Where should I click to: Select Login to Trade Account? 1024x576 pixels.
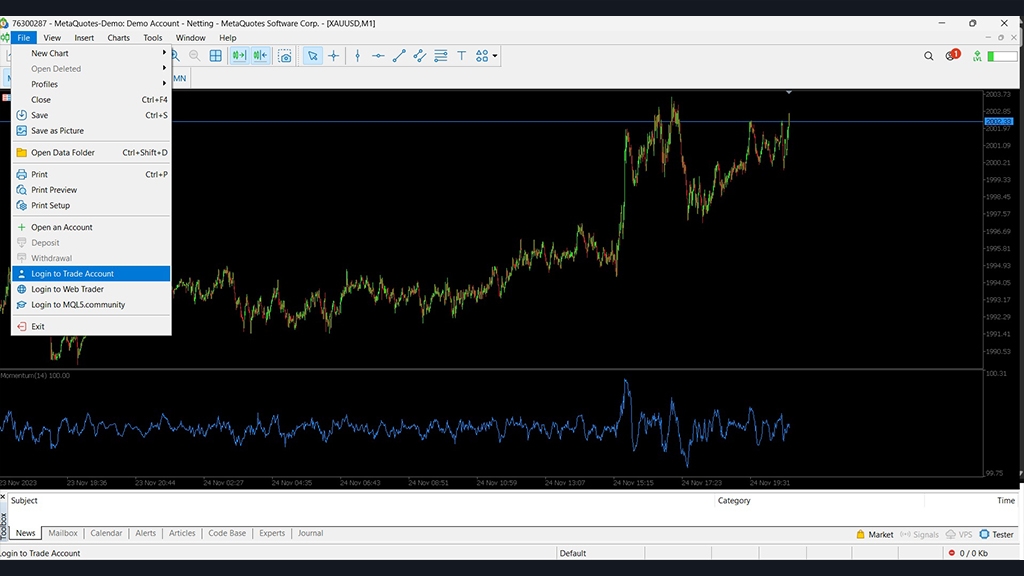91,274
